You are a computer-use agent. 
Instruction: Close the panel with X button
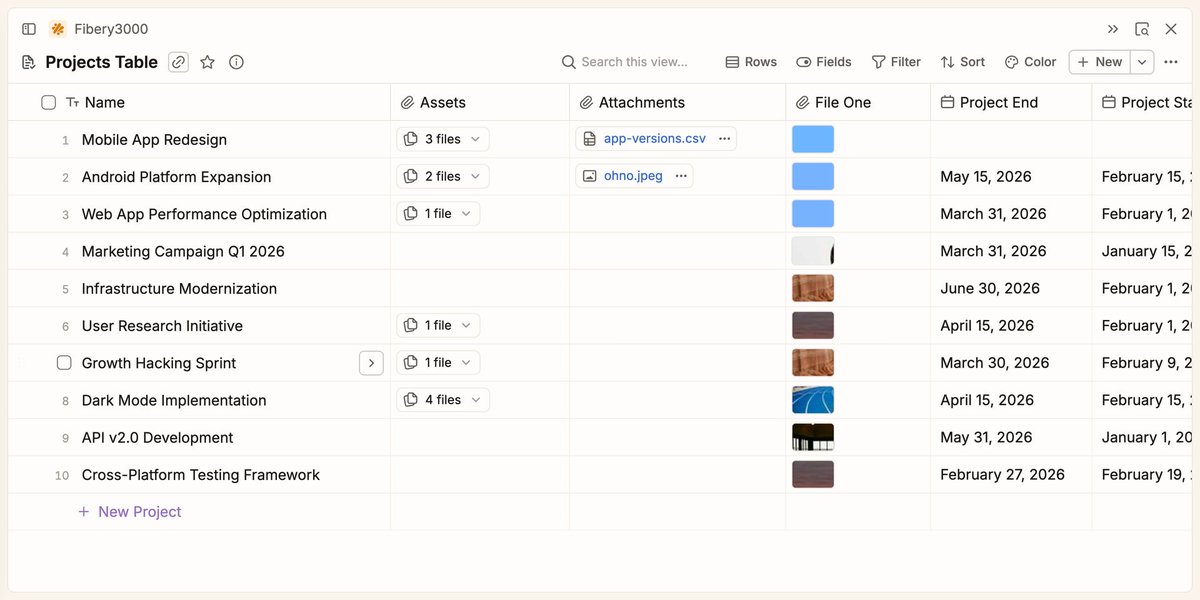tap(1171, 29)
